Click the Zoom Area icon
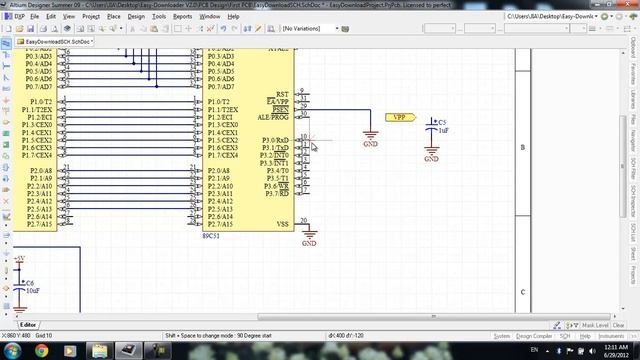Screen dimensions: 640x360 coord(91,29)
